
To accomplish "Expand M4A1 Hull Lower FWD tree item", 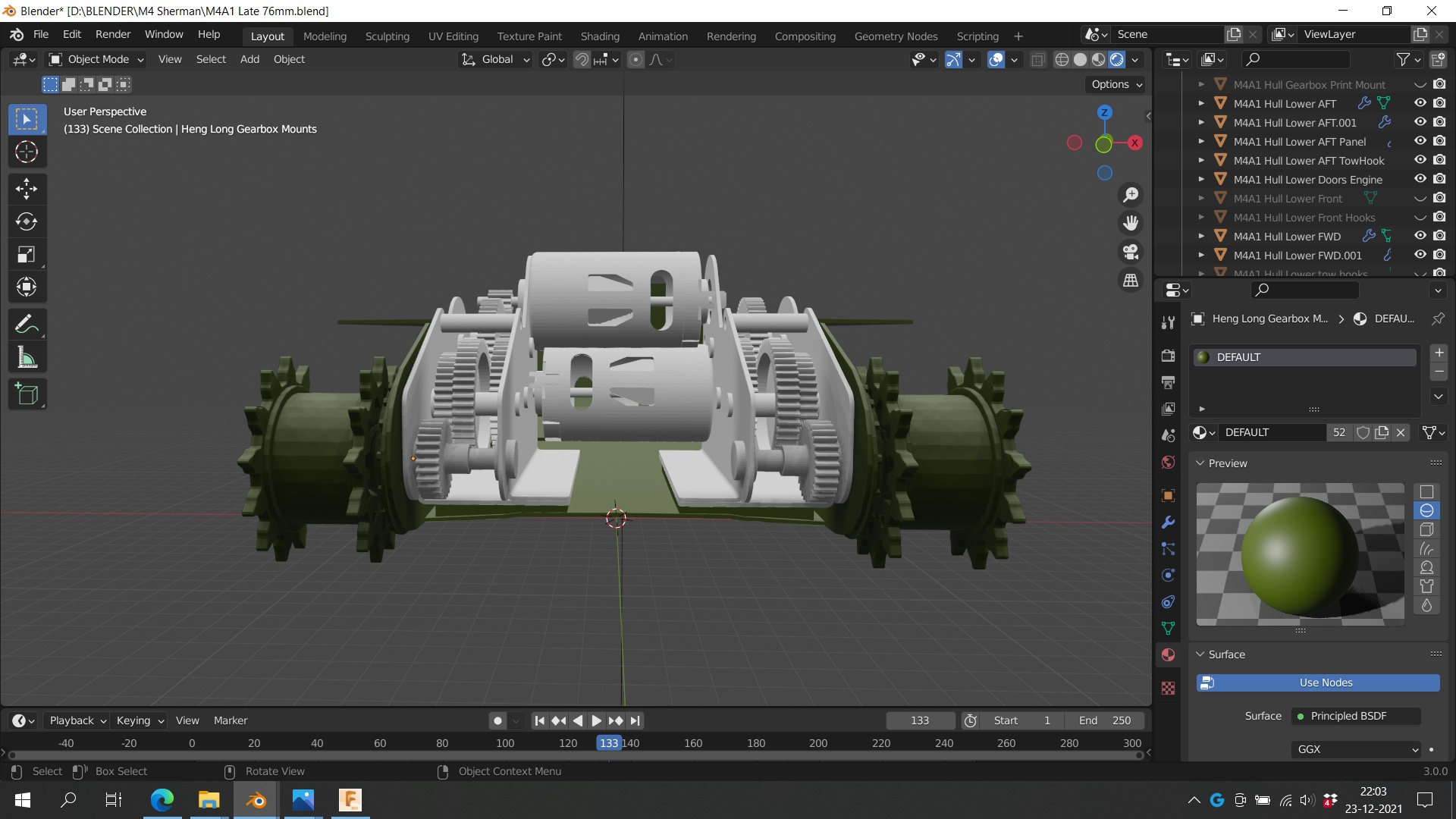I will coord(1201,237).
